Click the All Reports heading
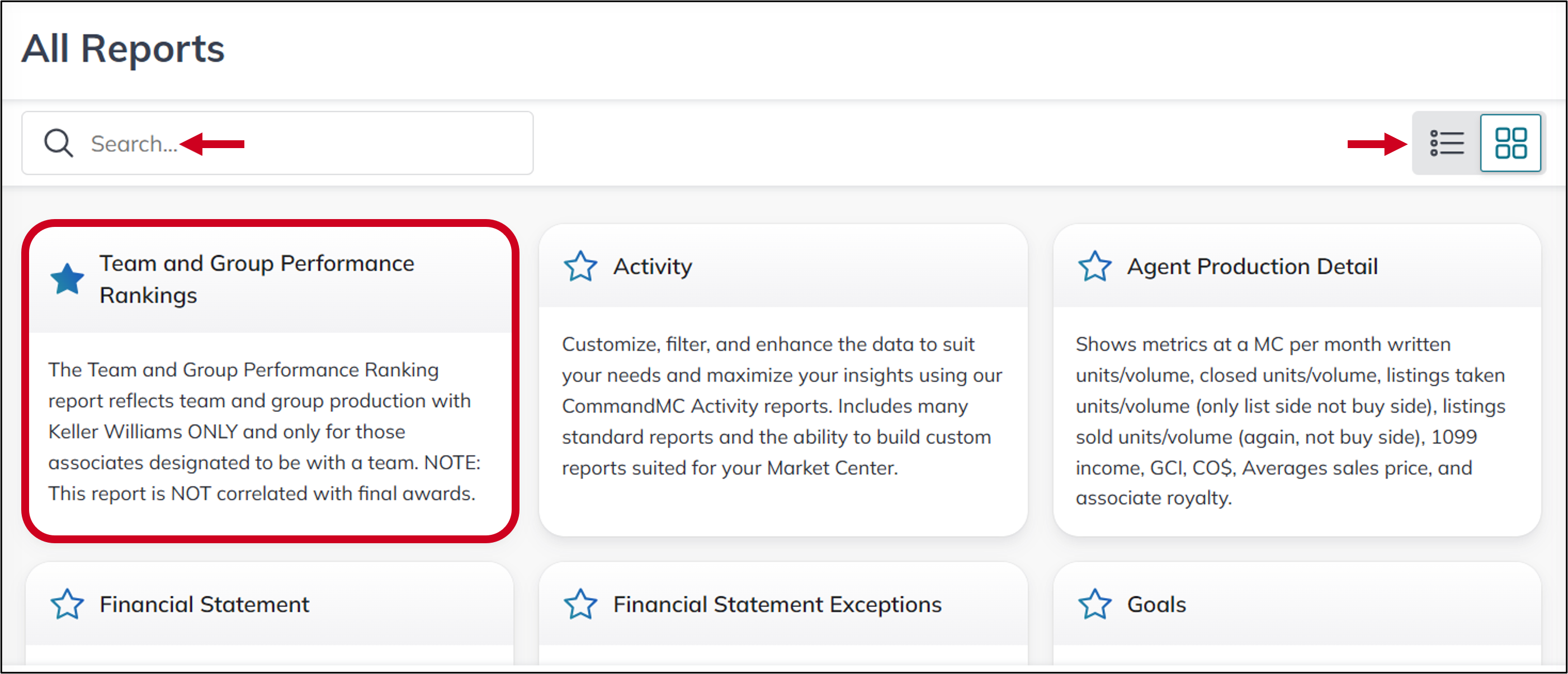Viewport: 1568px width, 674px height. point(123,49)
